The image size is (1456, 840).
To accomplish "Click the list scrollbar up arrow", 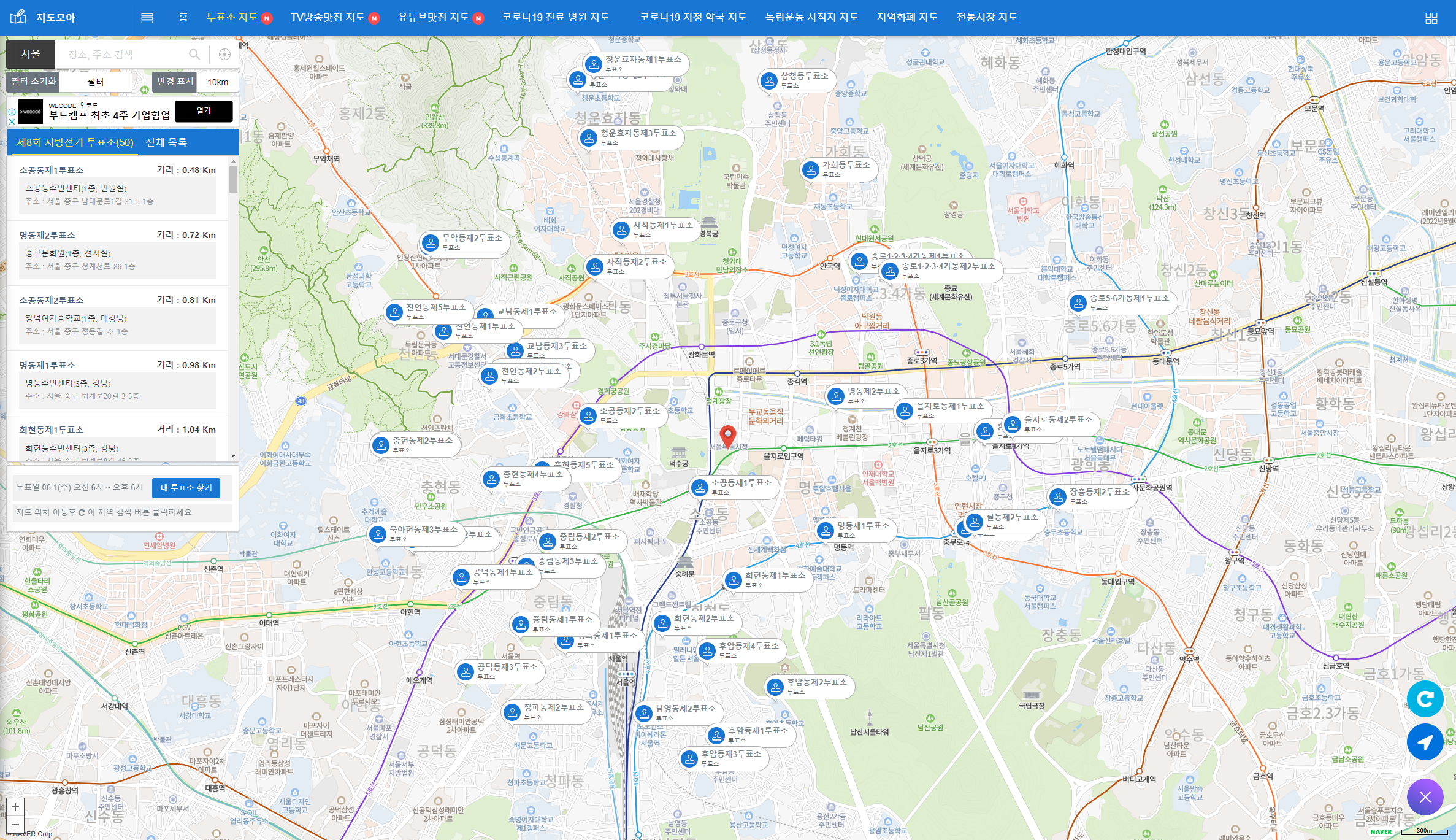I will [x=233, y=161].
